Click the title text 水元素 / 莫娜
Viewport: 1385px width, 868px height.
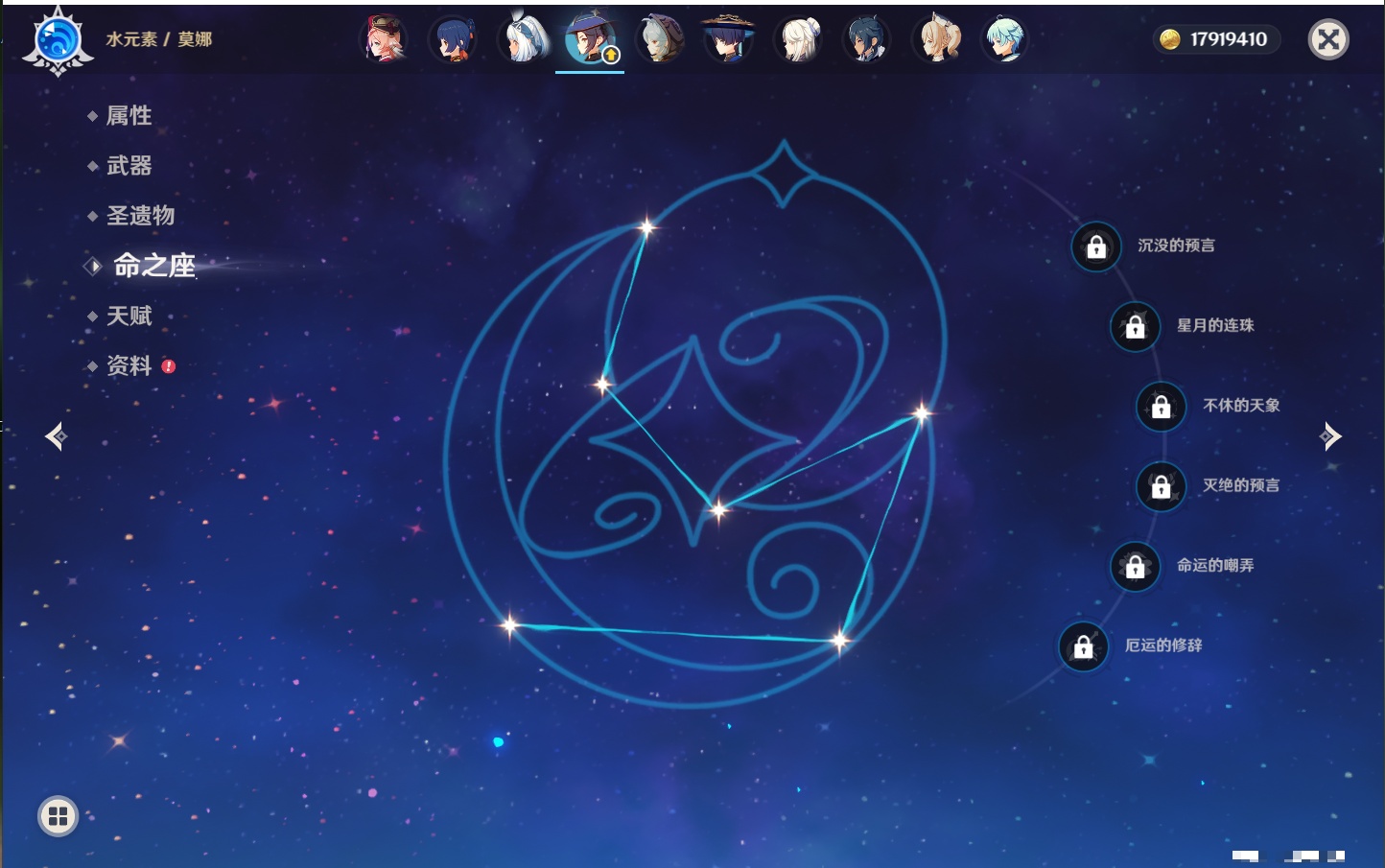[x=159, y=39]
